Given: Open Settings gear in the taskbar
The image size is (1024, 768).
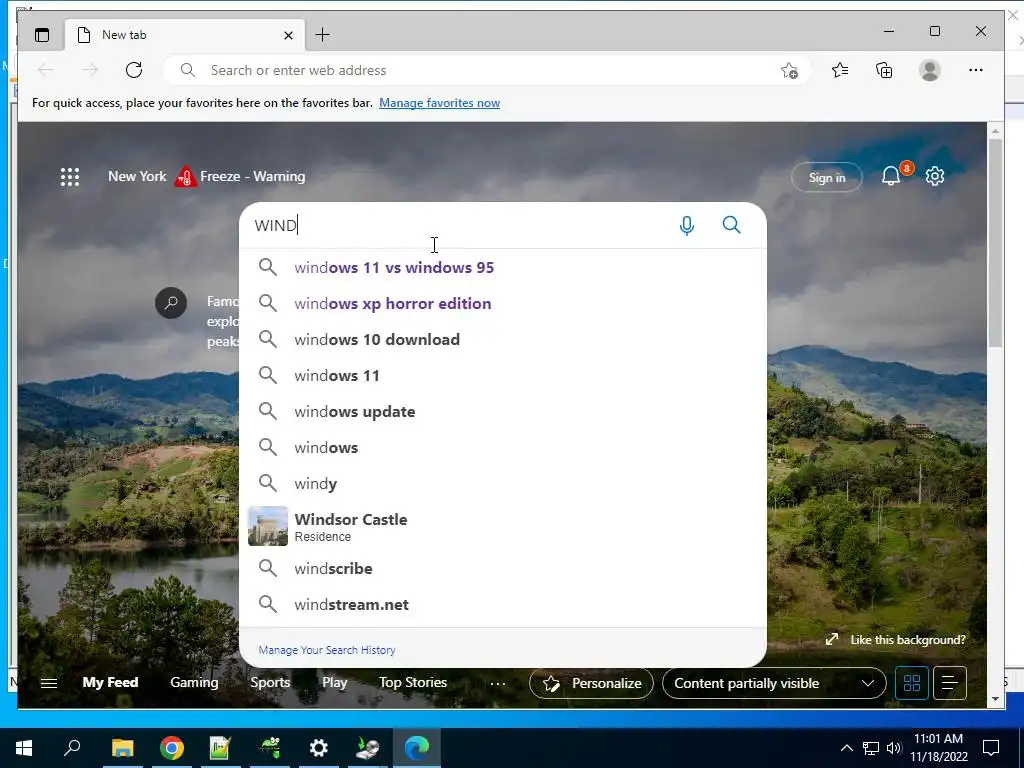Looking at the screenshot, I should pyautogui.click(x=319, y=748).
